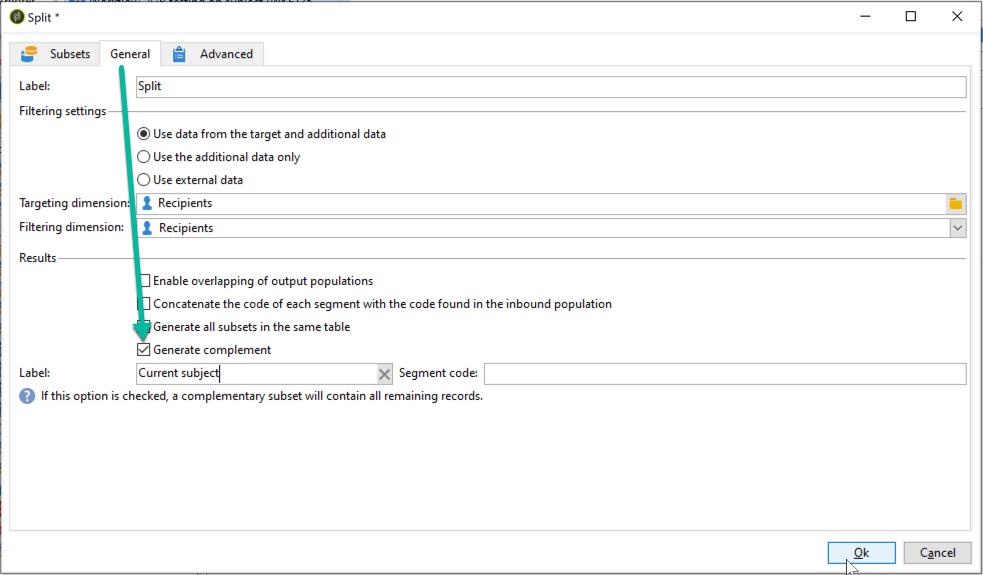
Task: Select 'Use external data' radio button
Action: point(144,180)
